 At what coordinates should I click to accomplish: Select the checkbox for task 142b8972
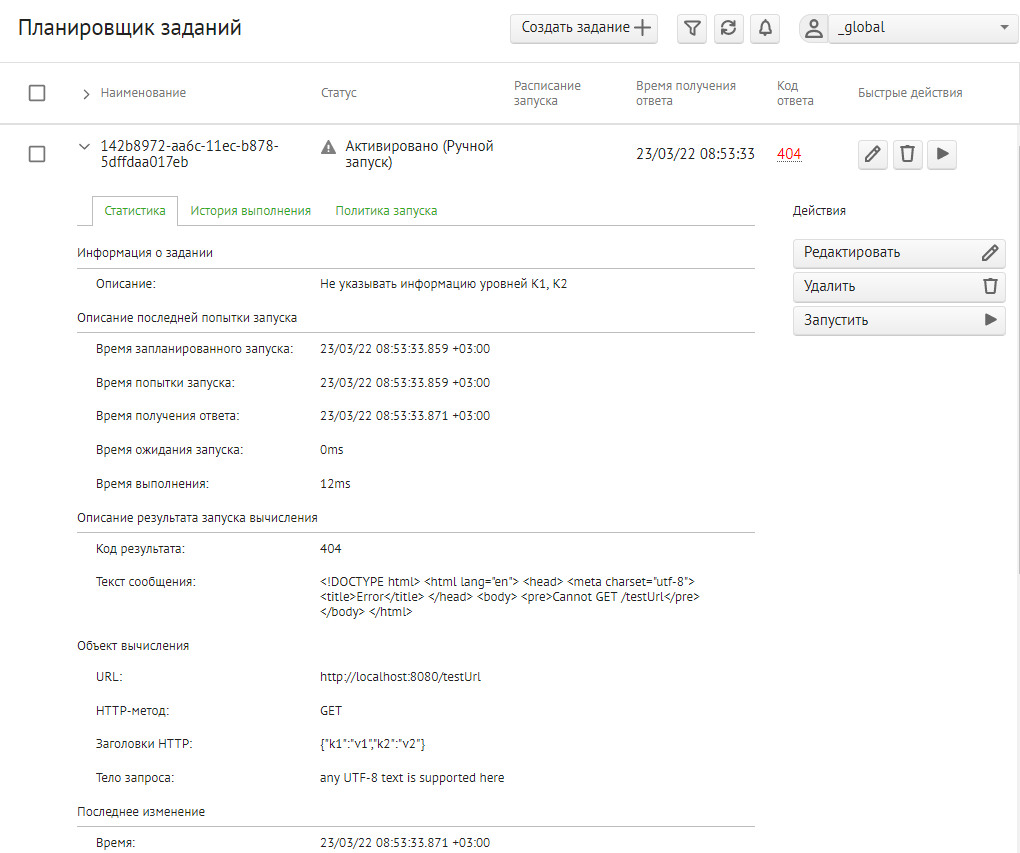pos(37,154)
